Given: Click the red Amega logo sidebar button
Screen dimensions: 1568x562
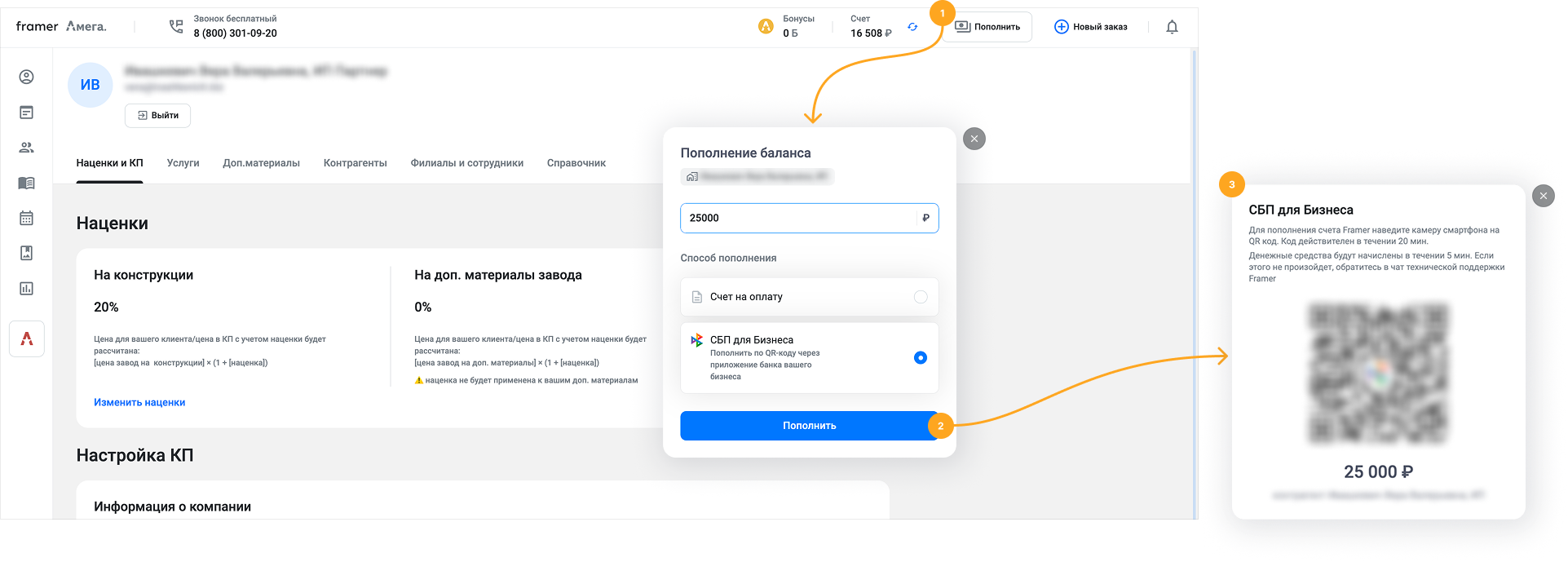Looking at the screenshot, I should pos(27,339).
